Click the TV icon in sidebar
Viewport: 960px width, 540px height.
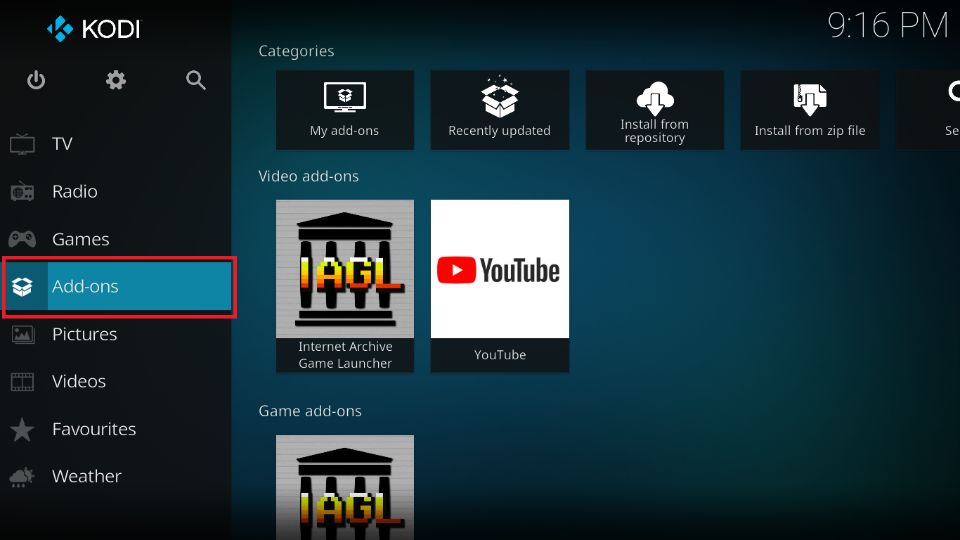pos(23,144)
